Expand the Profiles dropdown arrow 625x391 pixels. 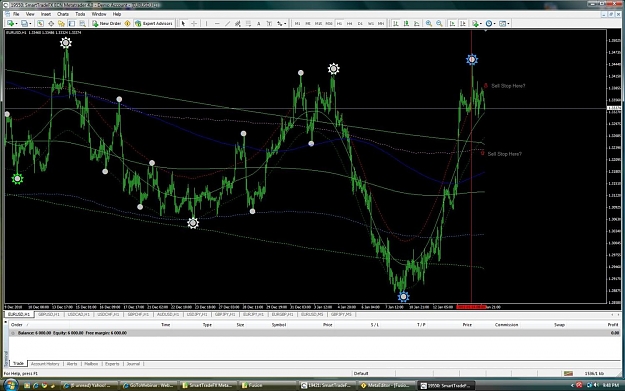[30, 24]
